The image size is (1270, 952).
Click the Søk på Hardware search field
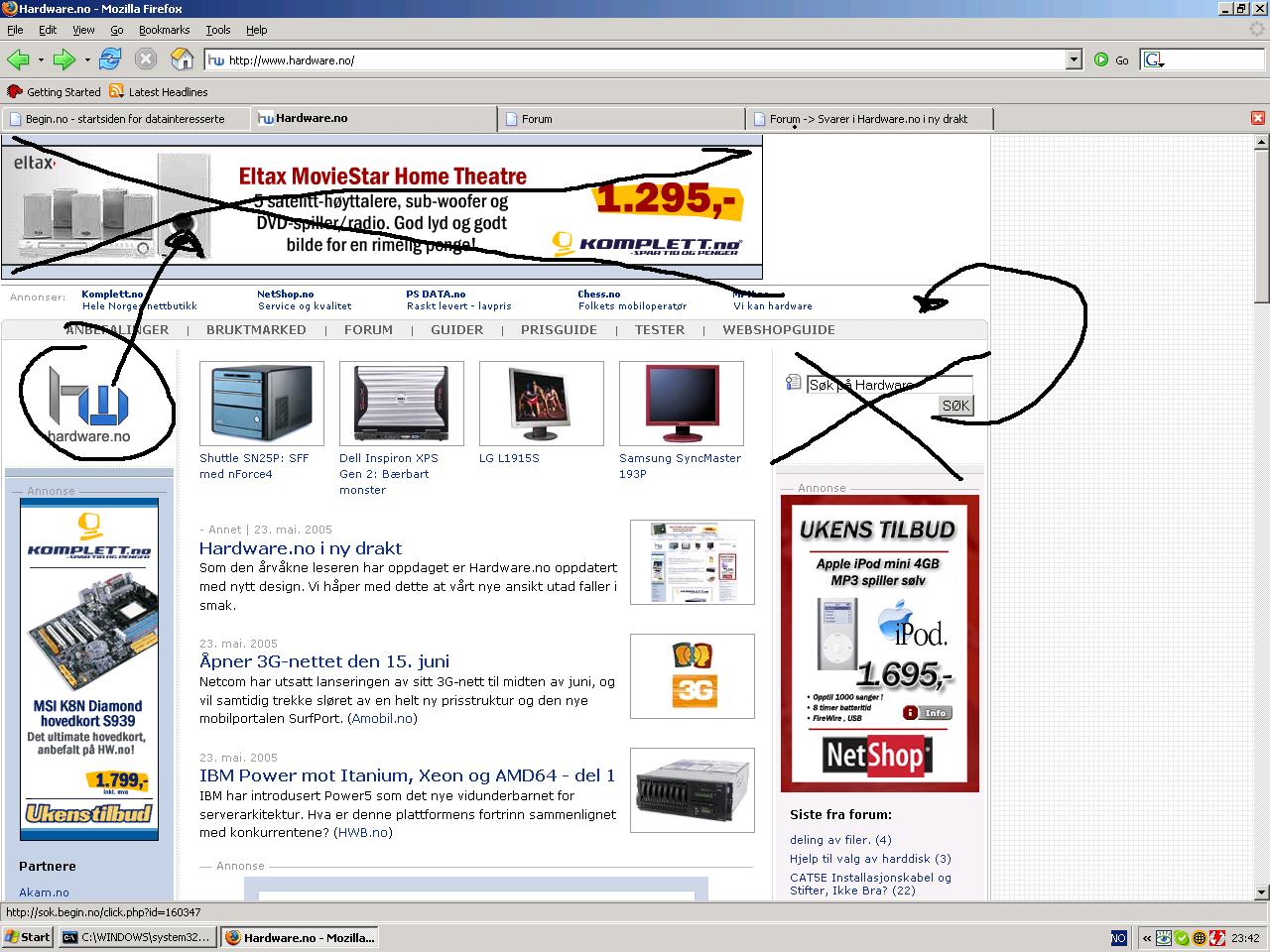coord(889,385)
